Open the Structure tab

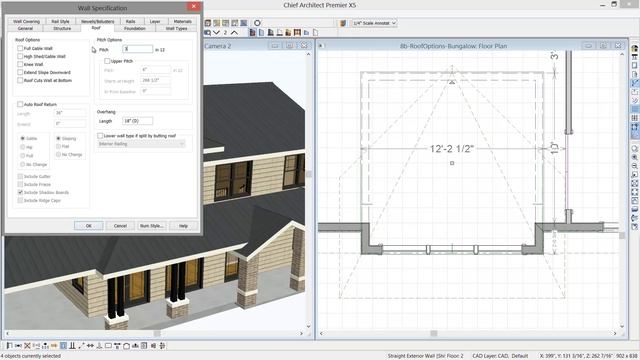click(x=62, y=29)
